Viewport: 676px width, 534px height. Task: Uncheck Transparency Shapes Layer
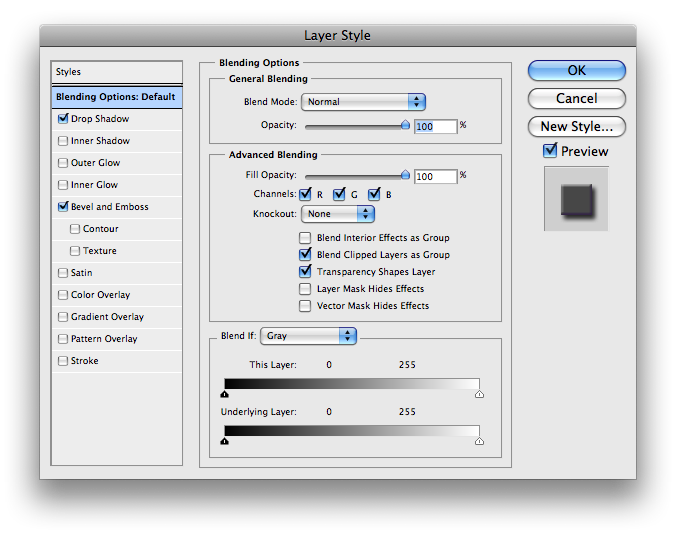pos(305,271)
